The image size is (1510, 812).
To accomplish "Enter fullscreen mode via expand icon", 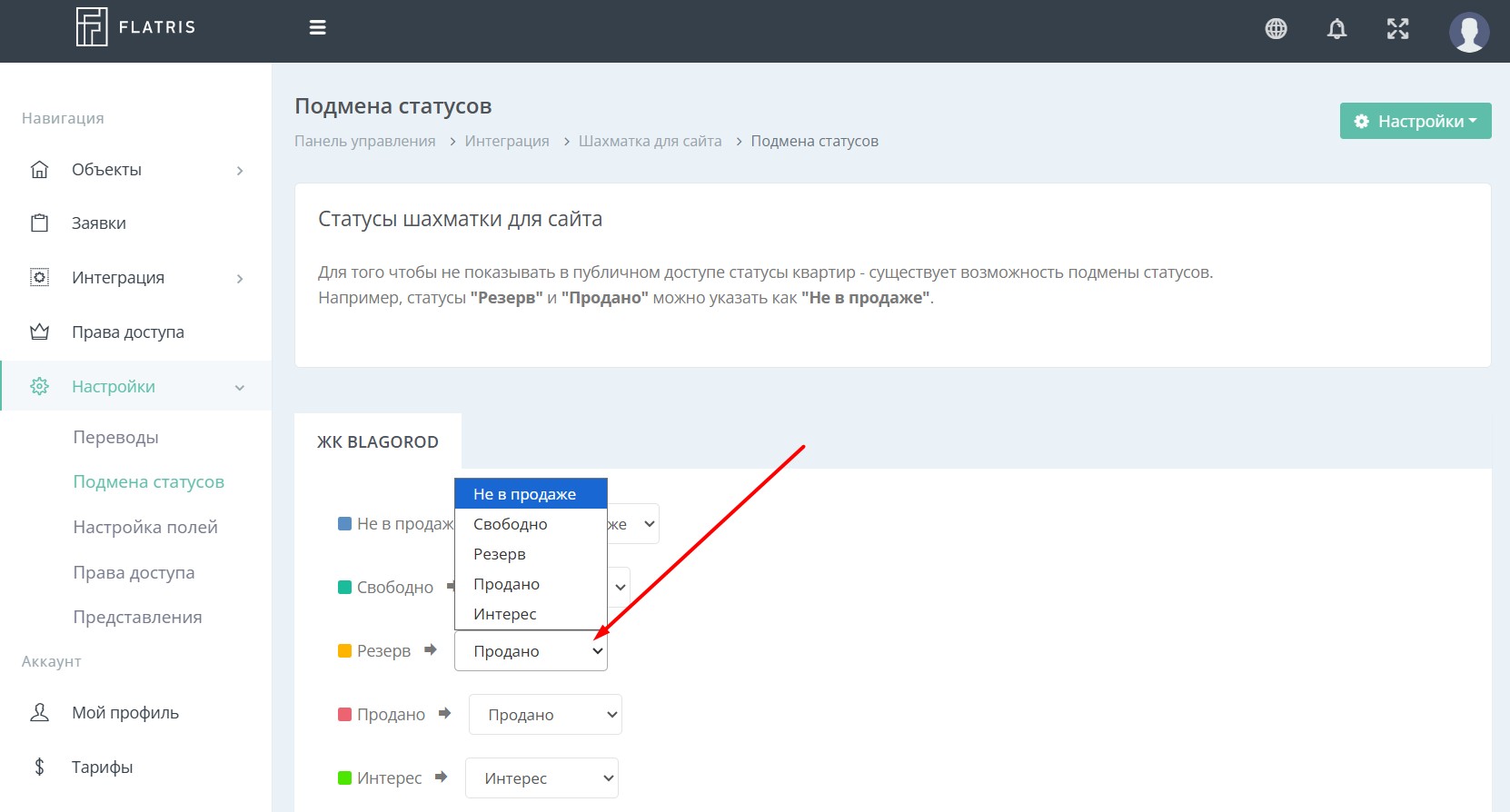I will [x=1397, y=29].
